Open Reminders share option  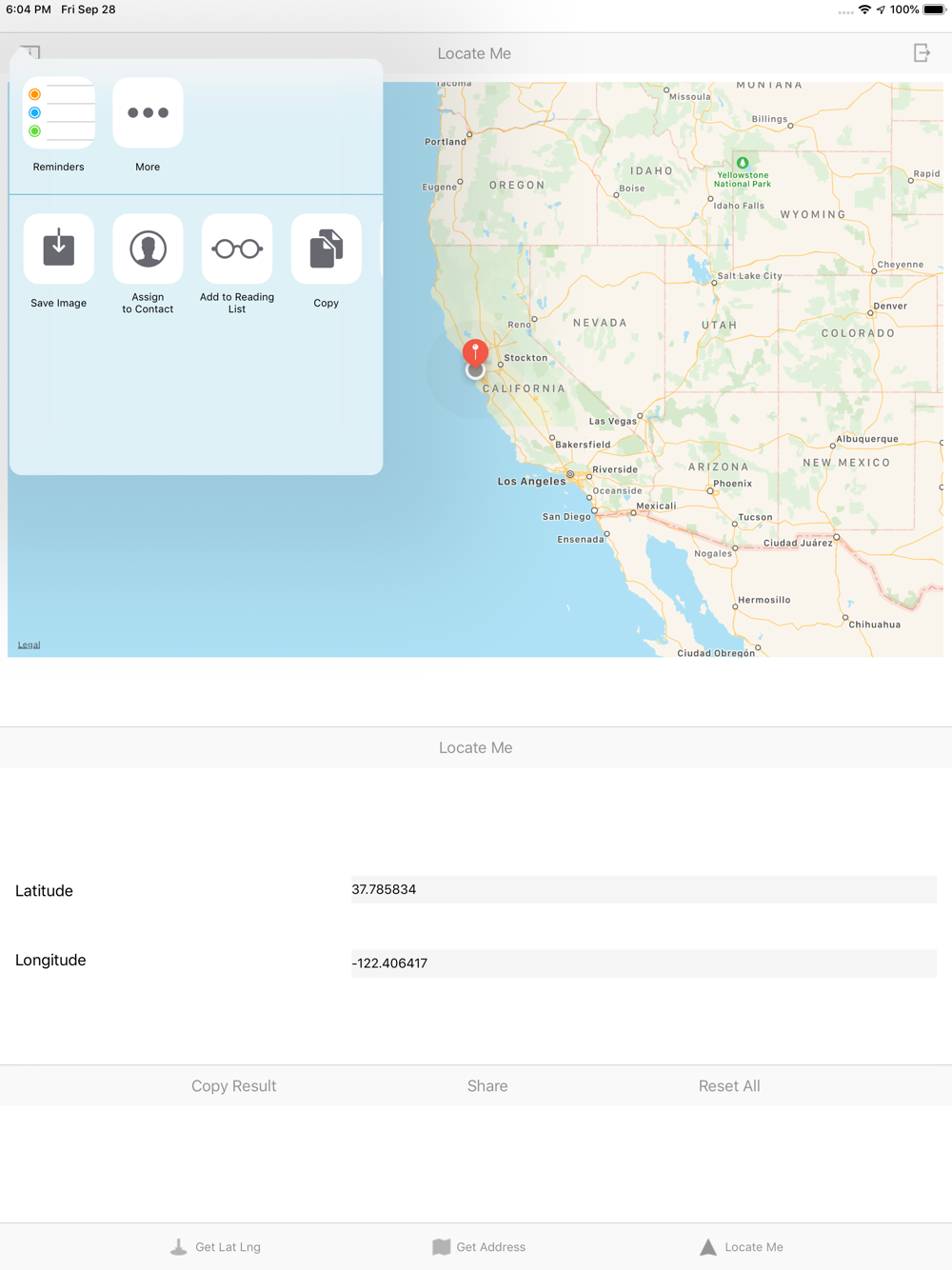tap(59, 113)
